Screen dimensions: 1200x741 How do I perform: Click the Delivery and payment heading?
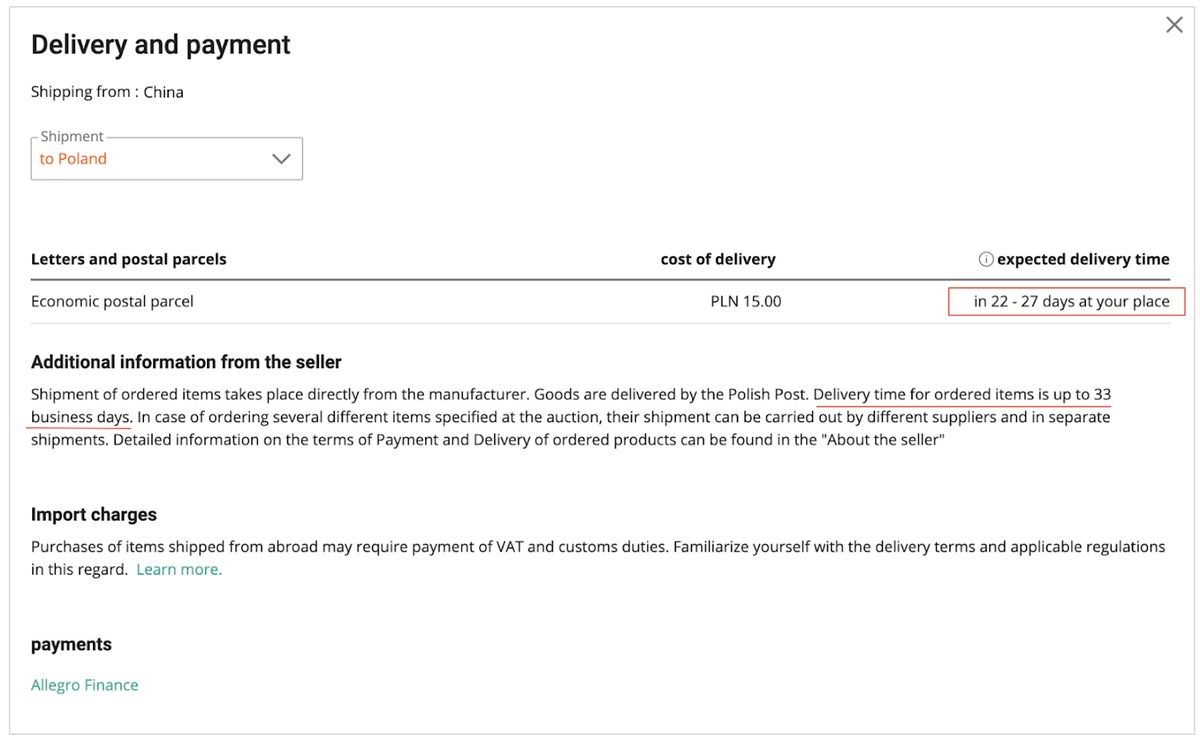point(161,45)
